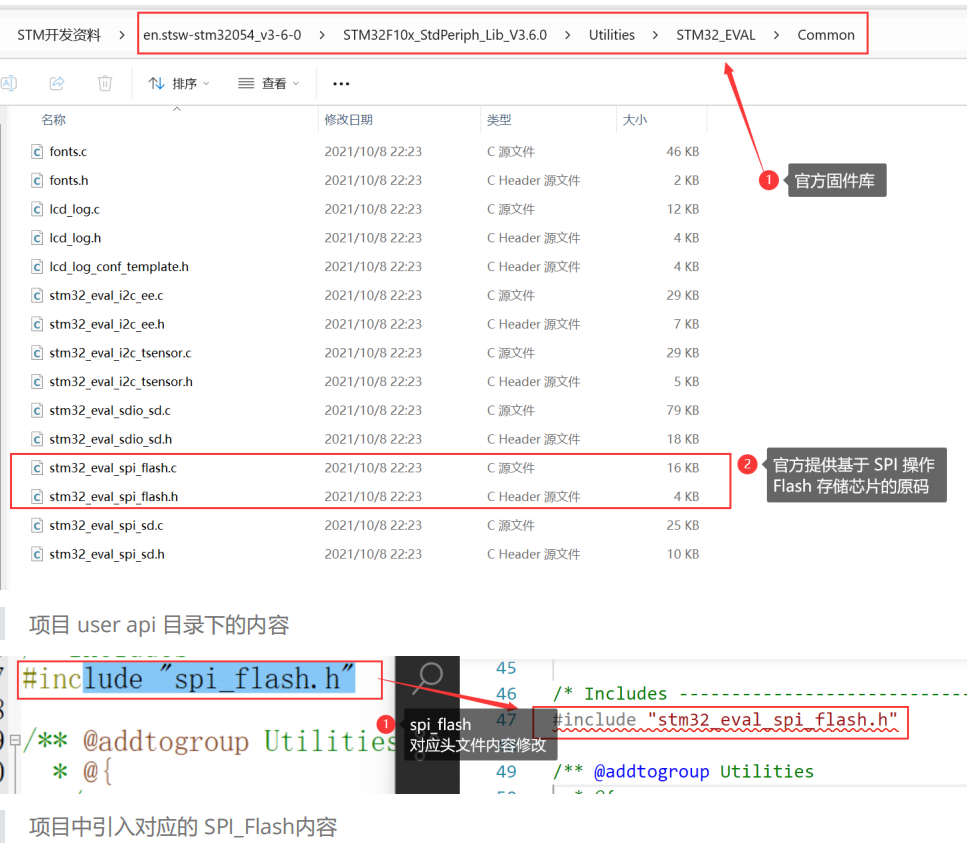This screenshot has width=977, height=850.
Task: Select file name fonts.h
Action: pos(69,180)
